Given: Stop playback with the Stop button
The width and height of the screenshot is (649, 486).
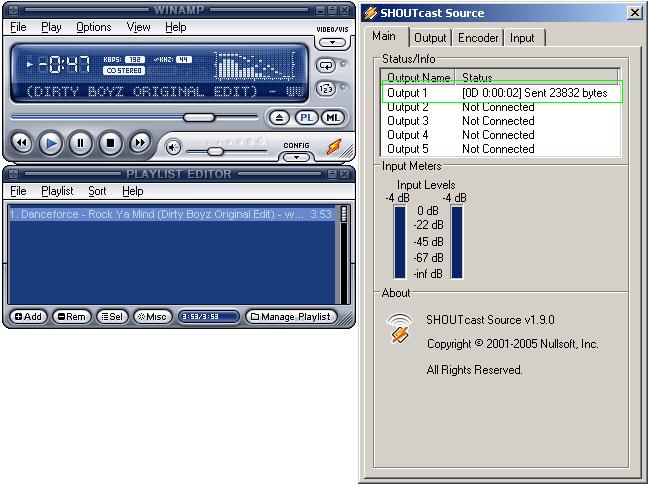Looking at the screenshot, I should click(110, 144).
